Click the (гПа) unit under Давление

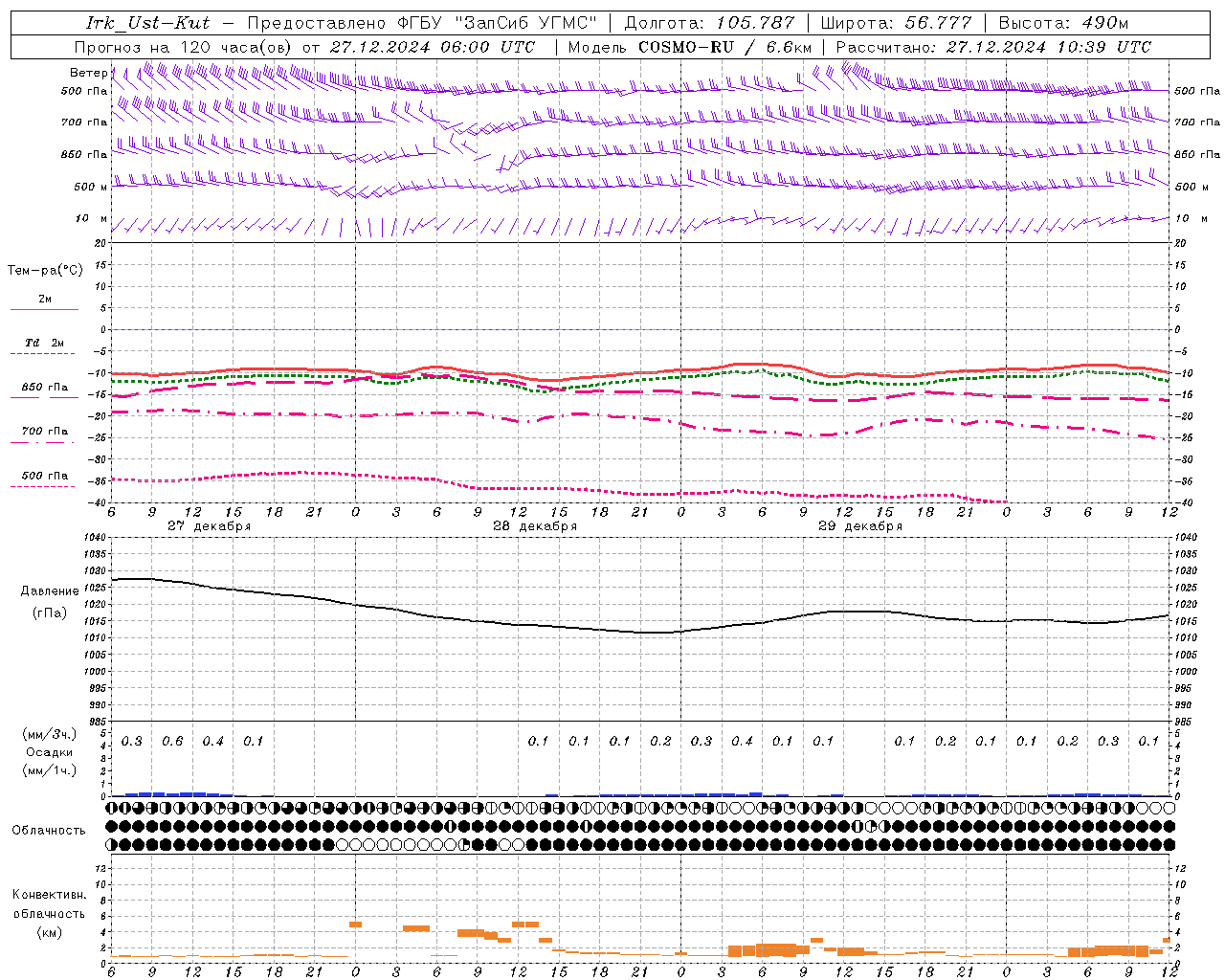[50, 612]
